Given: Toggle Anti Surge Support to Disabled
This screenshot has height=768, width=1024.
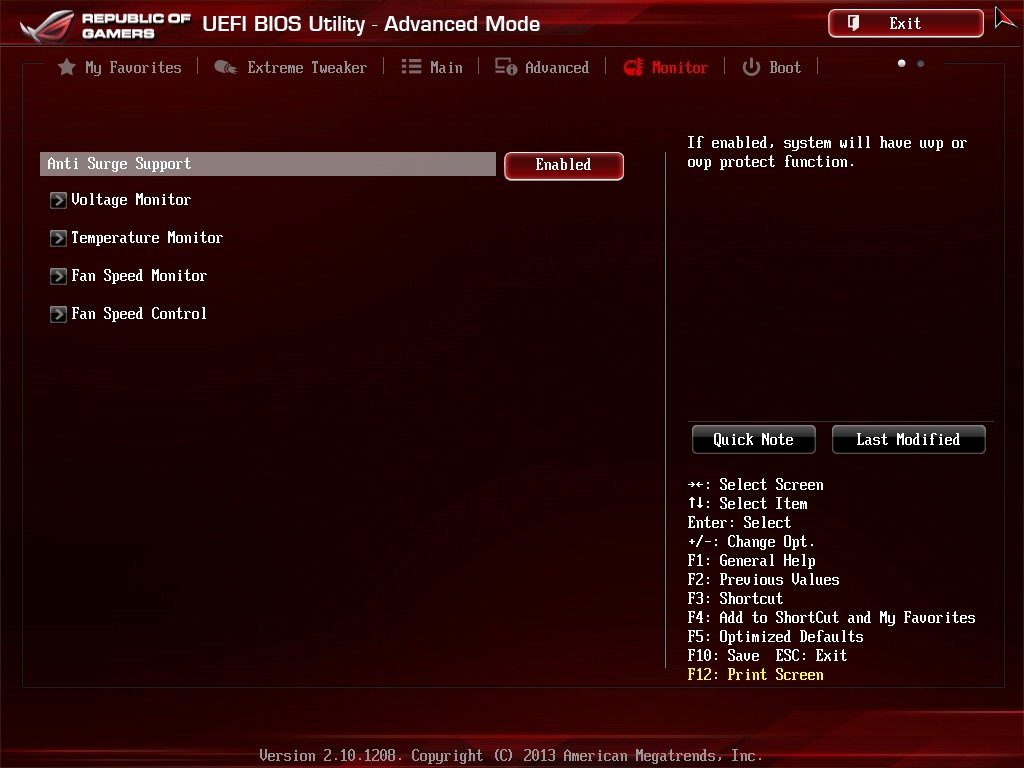Looking at the screenshot, I should 563,164.
